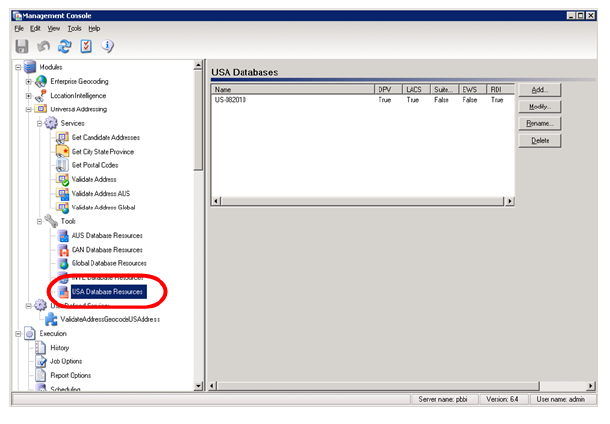This screenshot has height=424, width=610.
Task: Select Global Database Resources tree item
Action: 109,263
